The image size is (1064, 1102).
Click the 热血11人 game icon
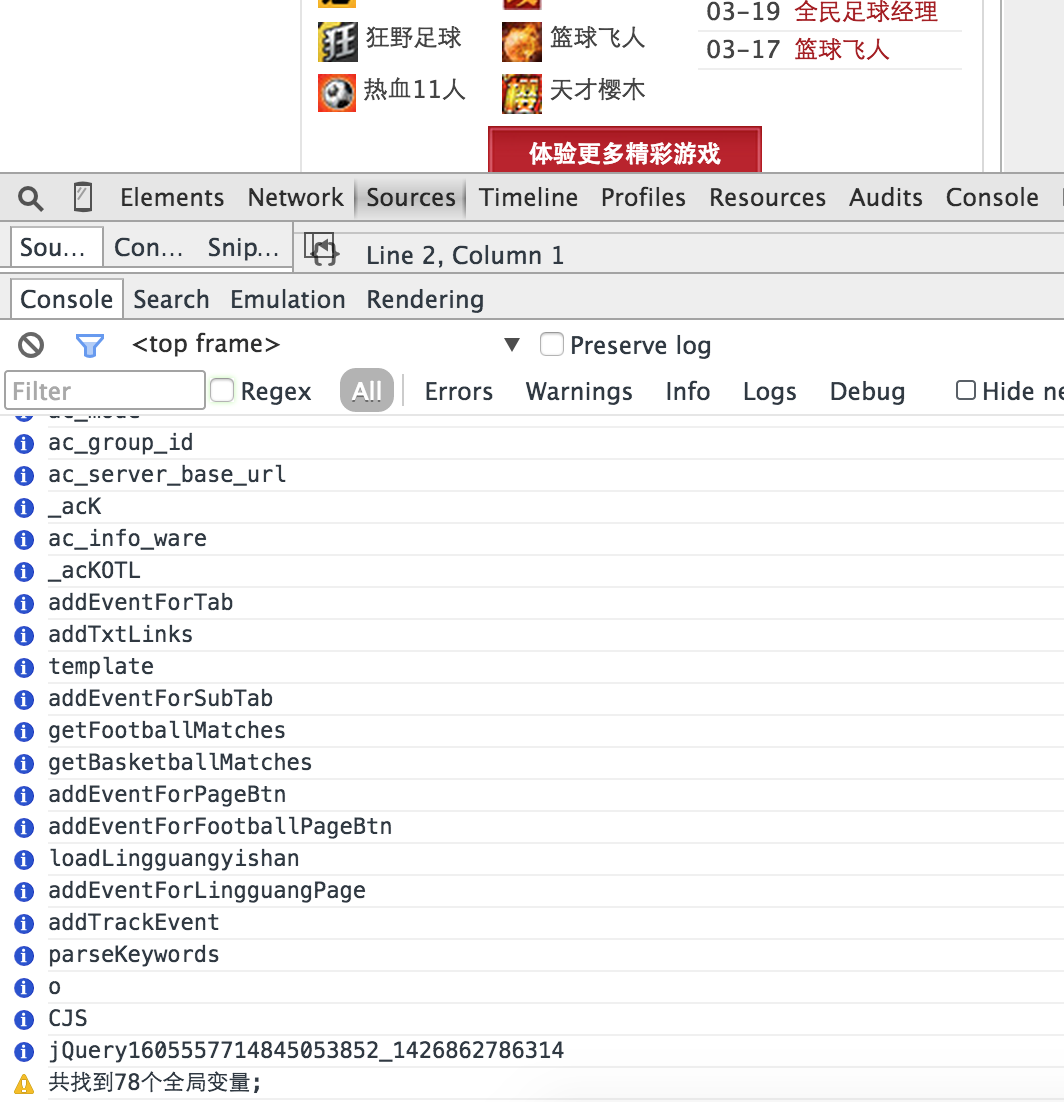click(337, 93)
